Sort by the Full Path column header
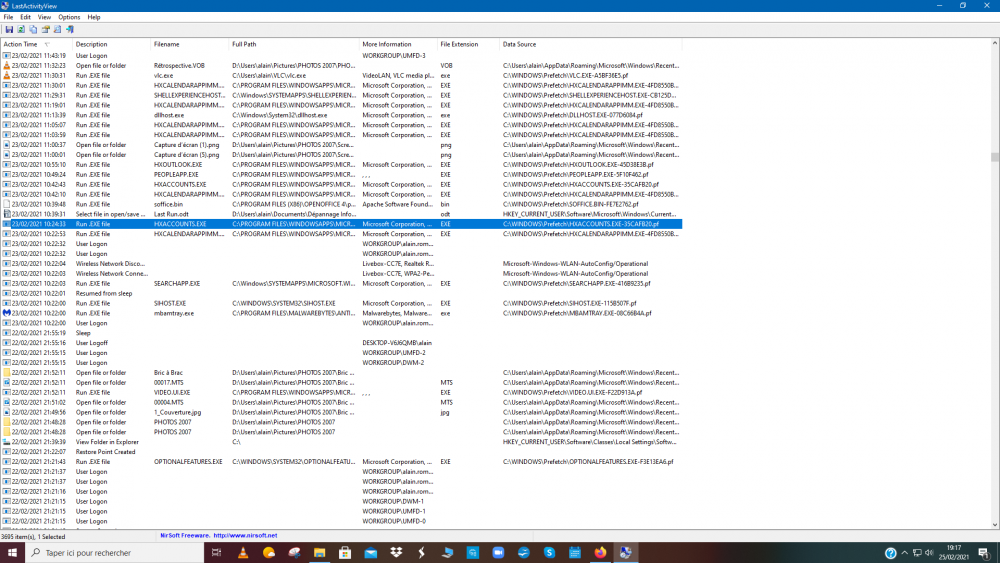 tap(294, 45)
